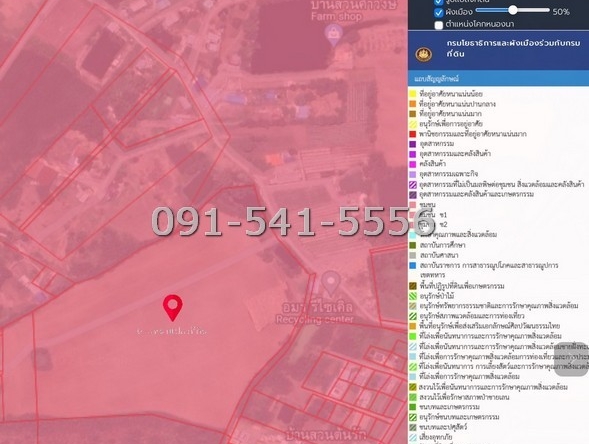589x444 pixels.
Task: Select the purple อุตสาหกรรม legend swatch
Action: click(412, 144)
